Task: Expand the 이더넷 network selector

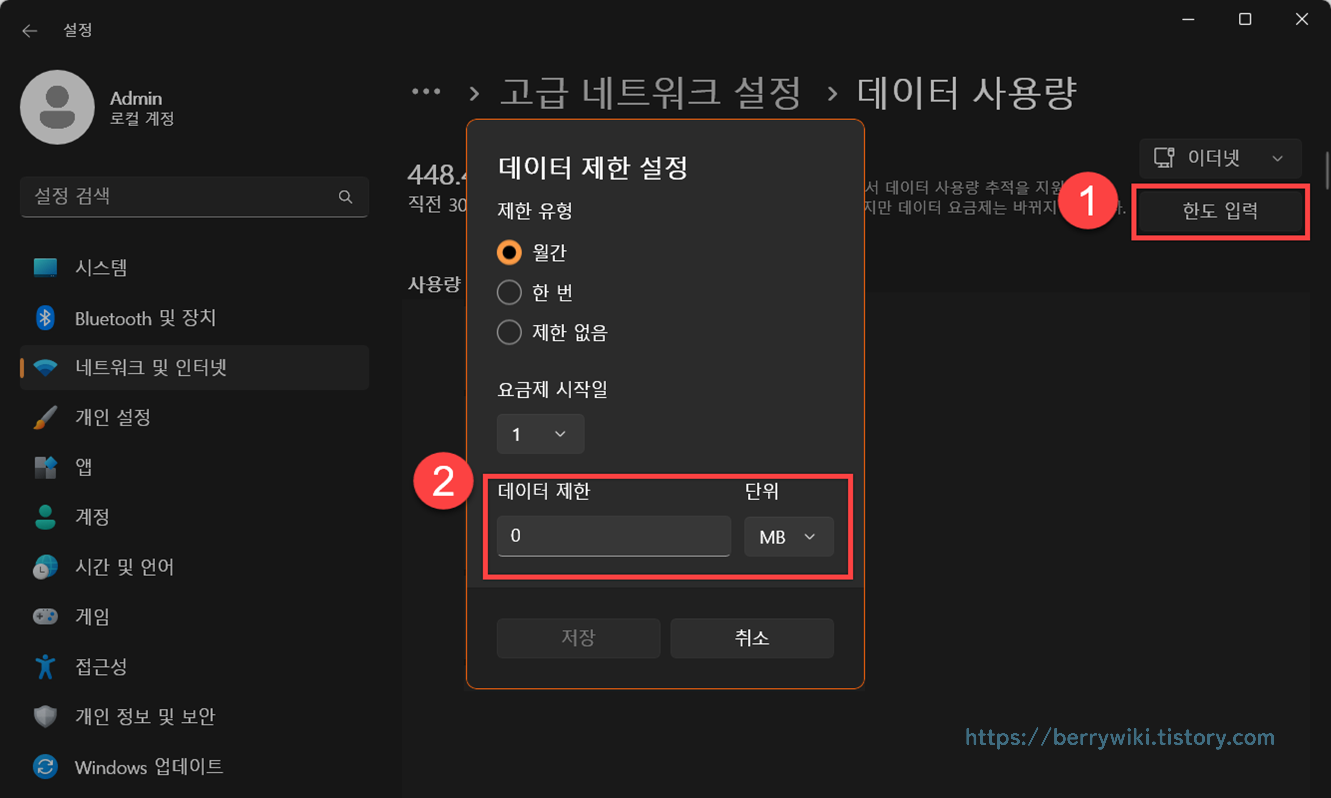Action: (1219, 158)
